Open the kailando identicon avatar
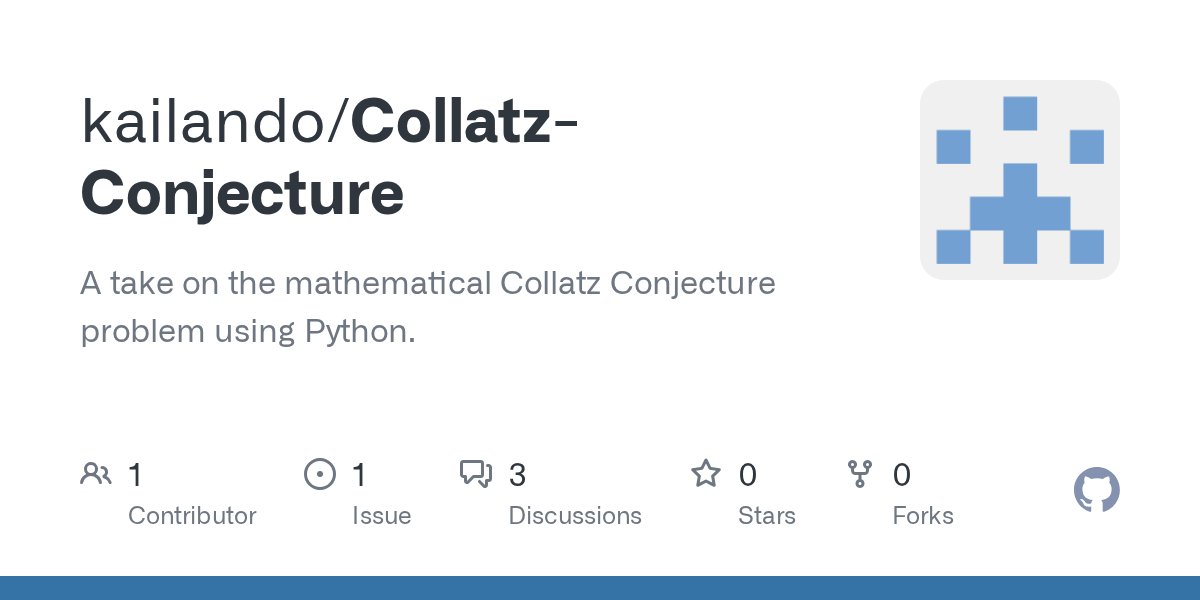Image resolution: width=1200 pixels, height=600 pixels. click(1019, 180)
